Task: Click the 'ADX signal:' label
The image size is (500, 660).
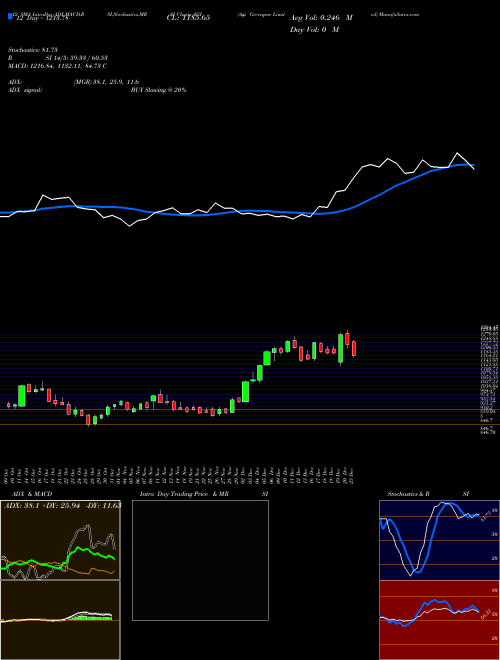Action: 25,90
